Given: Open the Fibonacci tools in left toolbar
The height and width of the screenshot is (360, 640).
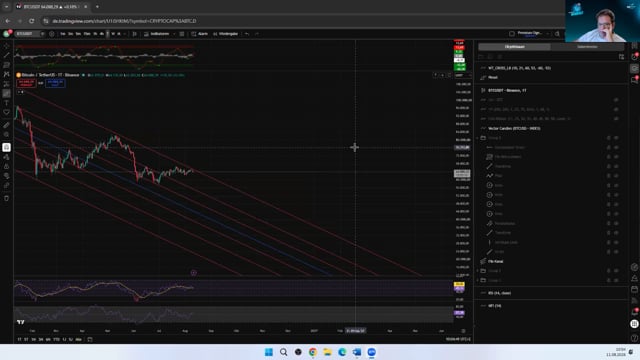Looking at the screenshot, I should coord(7,65).
